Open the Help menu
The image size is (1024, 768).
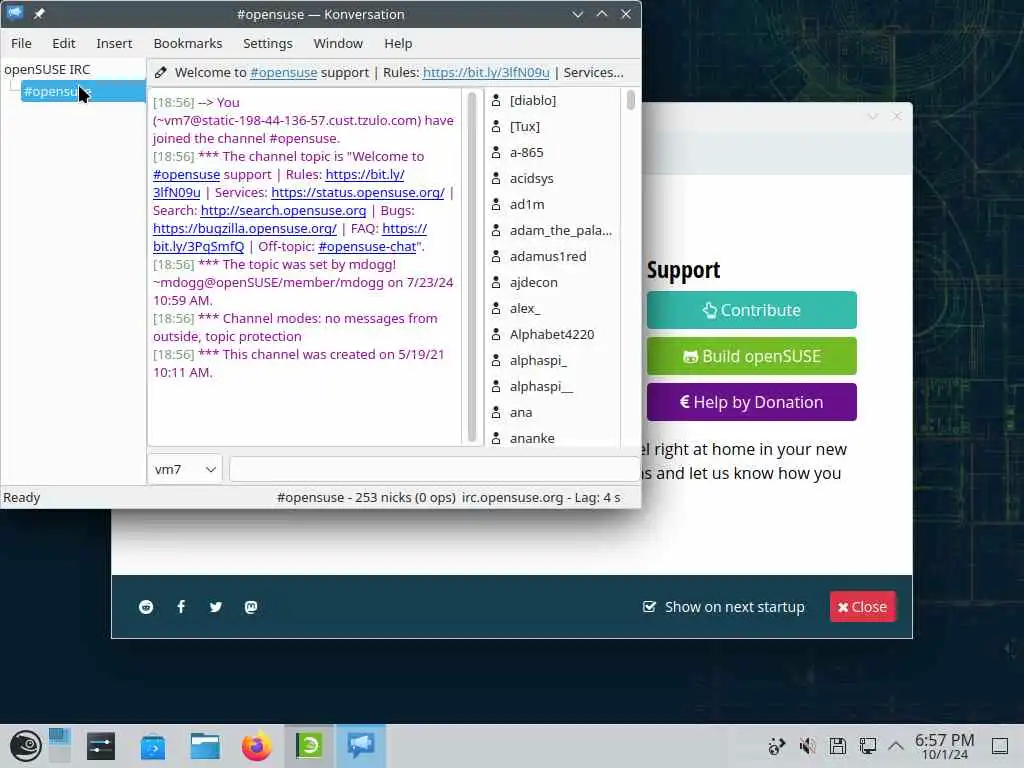tap(398, 43)
